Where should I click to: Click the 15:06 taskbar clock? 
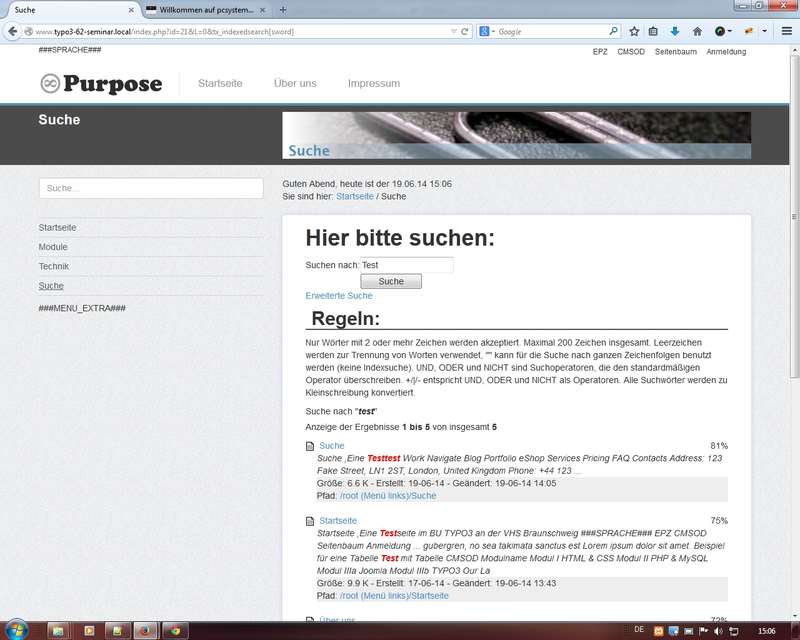(766, 631)
